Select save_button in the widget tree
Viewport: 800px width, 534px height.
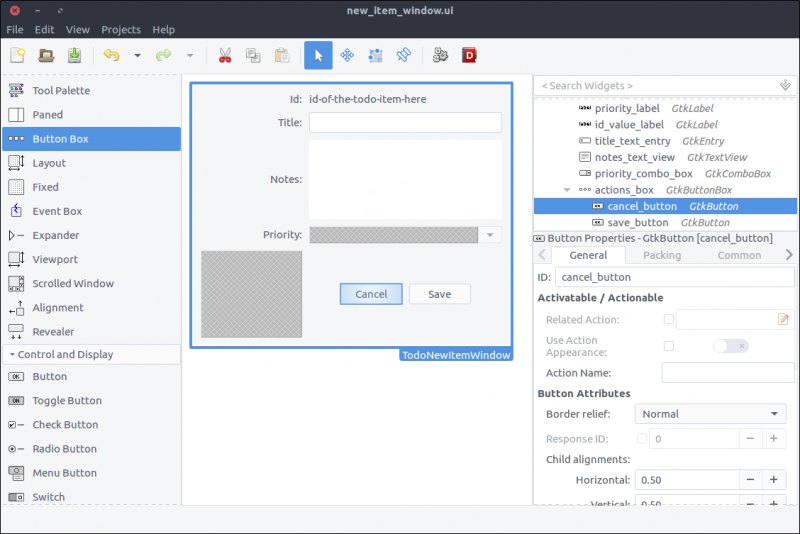(x=637, y=222)
